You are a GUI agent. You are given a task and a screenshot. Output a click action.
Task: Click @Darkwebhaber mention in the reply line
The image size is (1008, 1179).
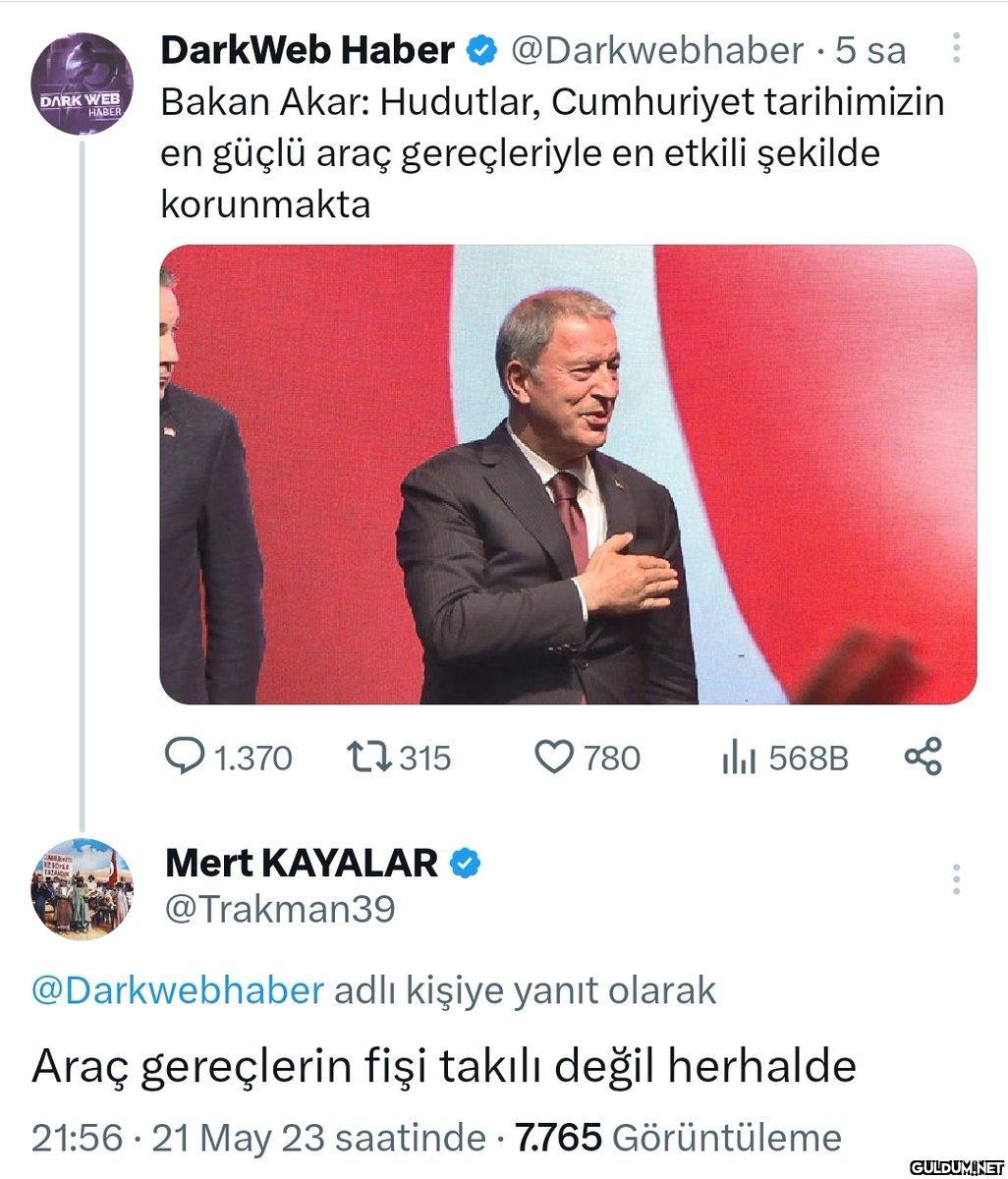[178, 989]
